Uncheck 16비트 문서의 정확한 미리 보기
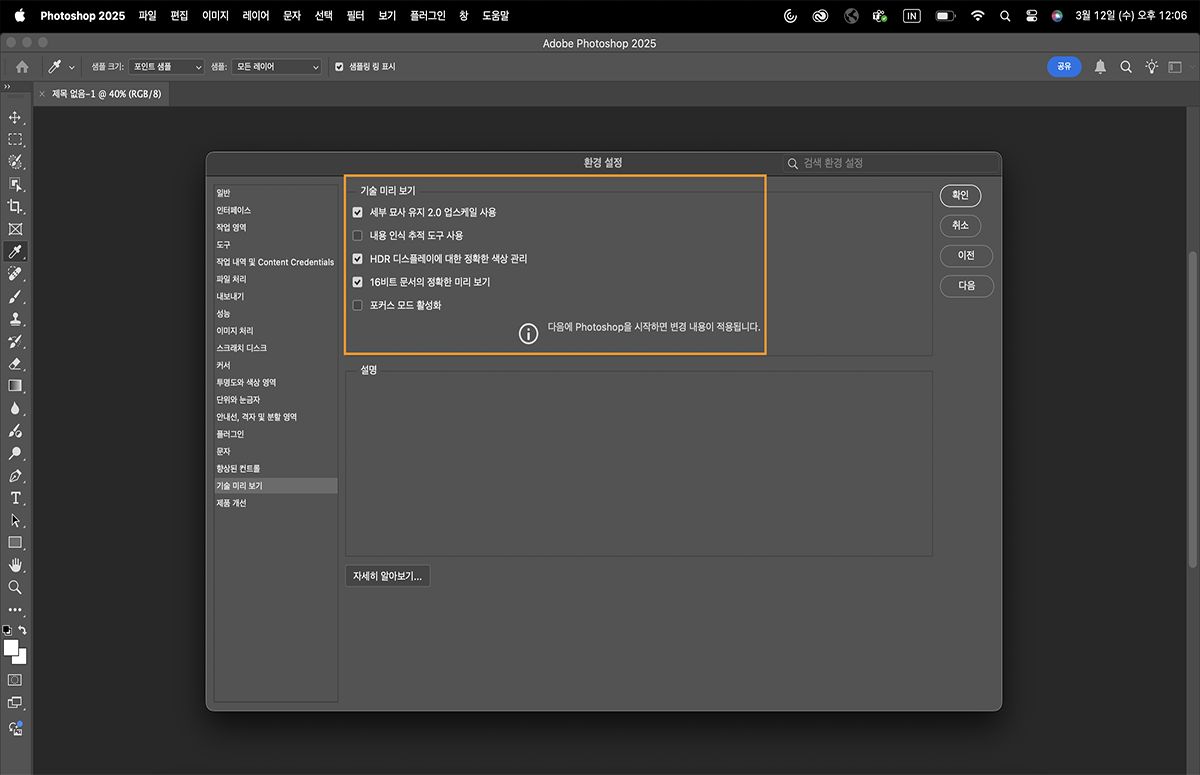The image size is (1200, 775). [358, 282]
